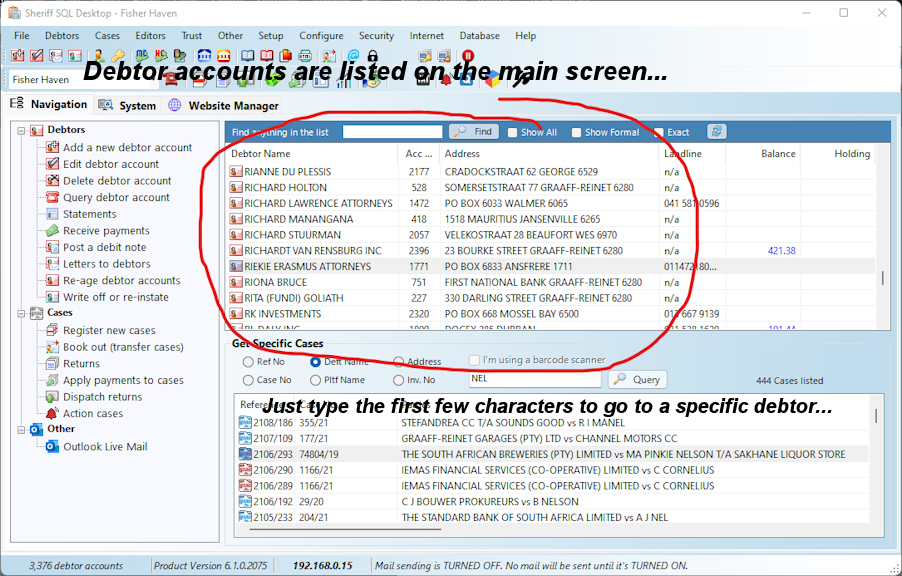Enable the Show Formal checkbox

click(576, 132)
